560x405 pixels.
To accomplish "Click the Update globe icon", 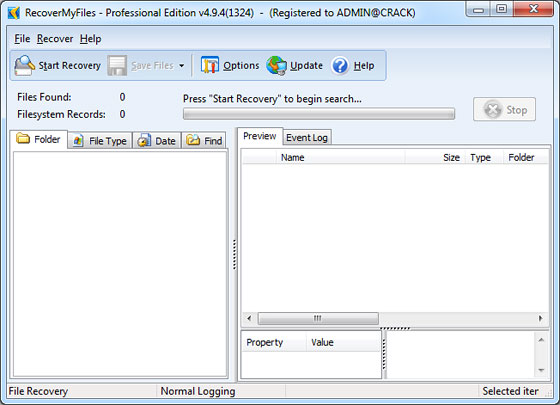I will pyautogui.click(x=276, y=65).
